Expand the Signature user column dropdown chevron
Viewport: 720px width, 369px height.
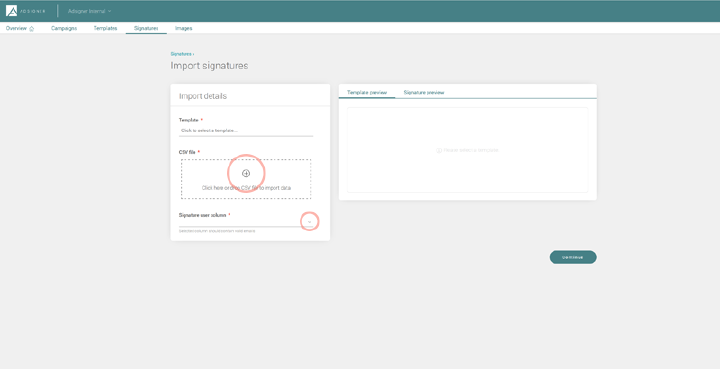[x=309, y=222]
